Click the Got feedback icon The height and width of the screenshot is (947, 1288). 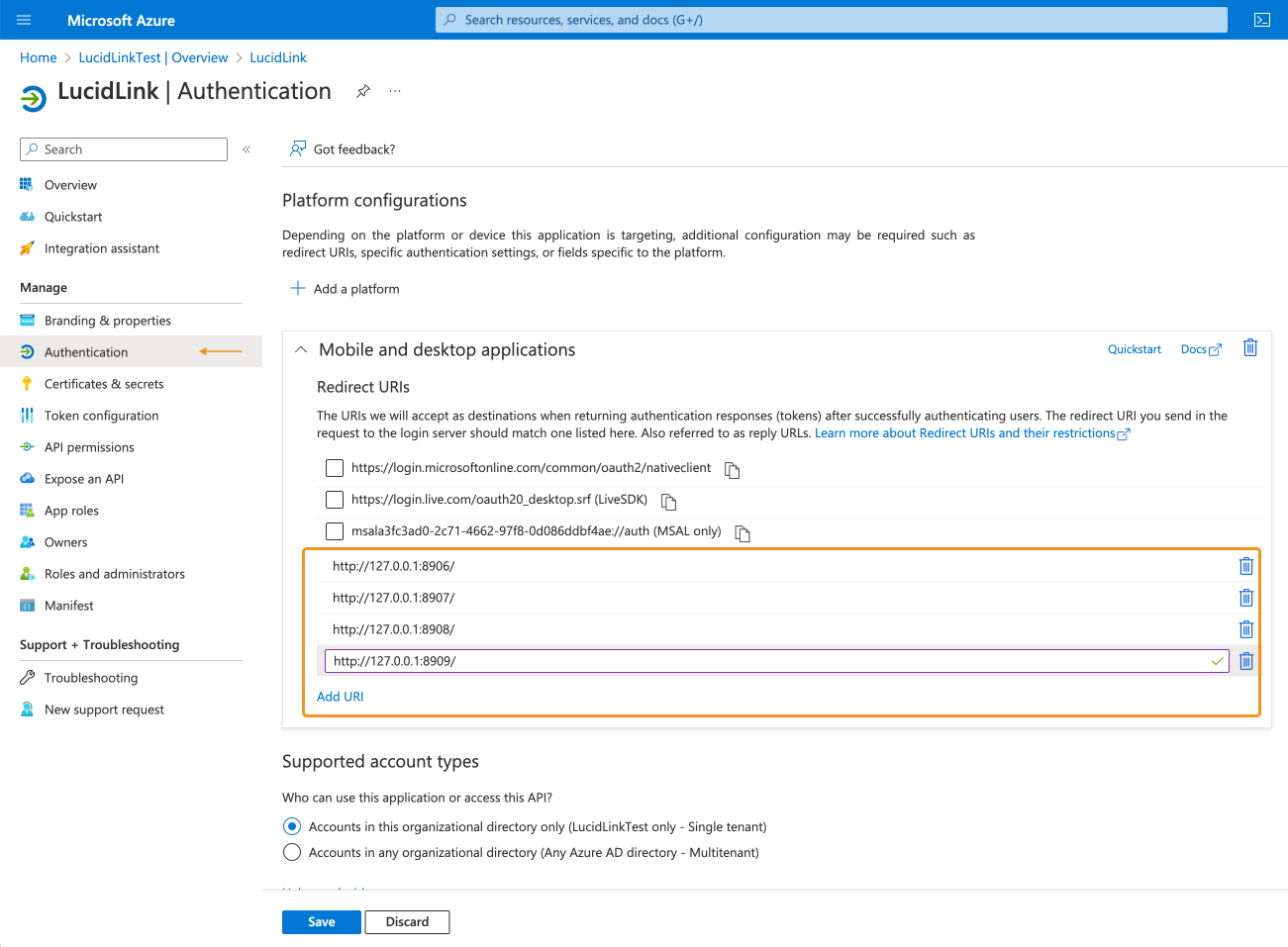[297, 149]
